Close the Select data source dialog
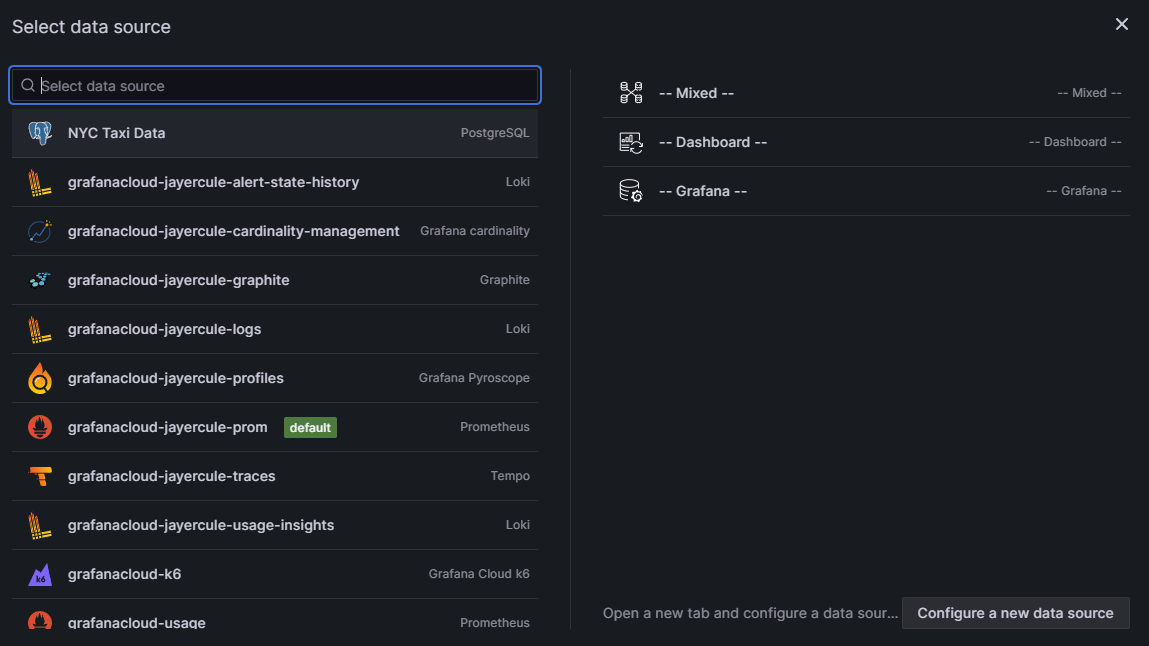The width and height of the screenshot is (1149, 646). 1122,24
